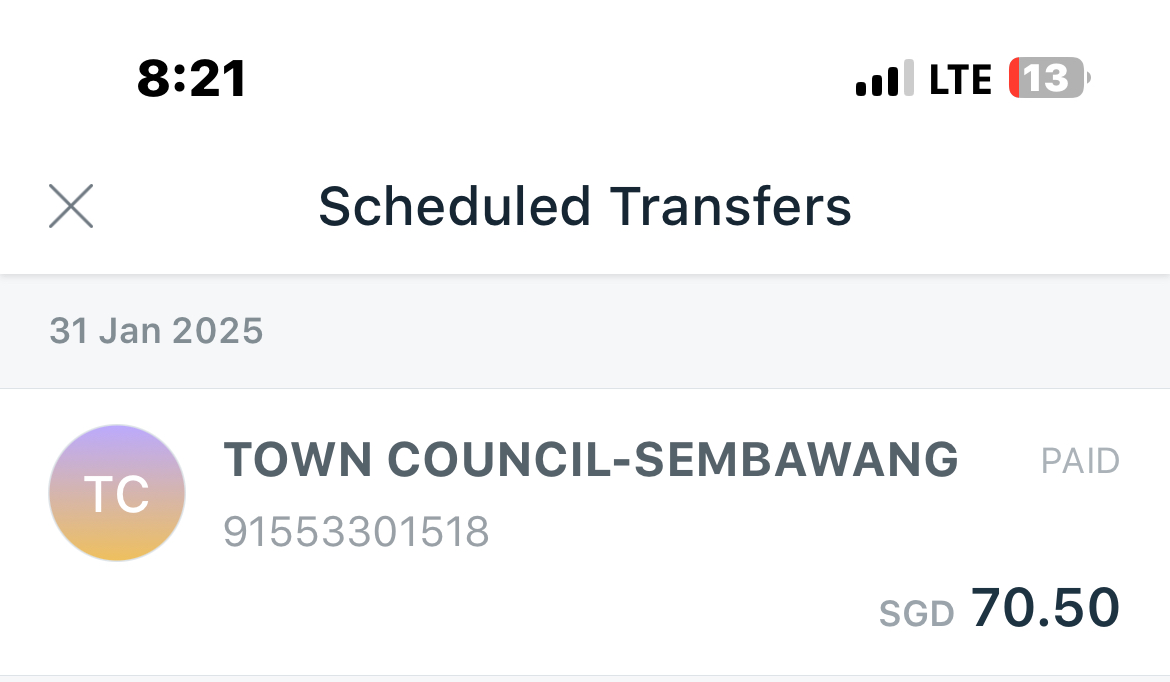Screen dimensions: 1170x682
Task: Tap the PAID status label
Action: click(x=1080, y=461)
